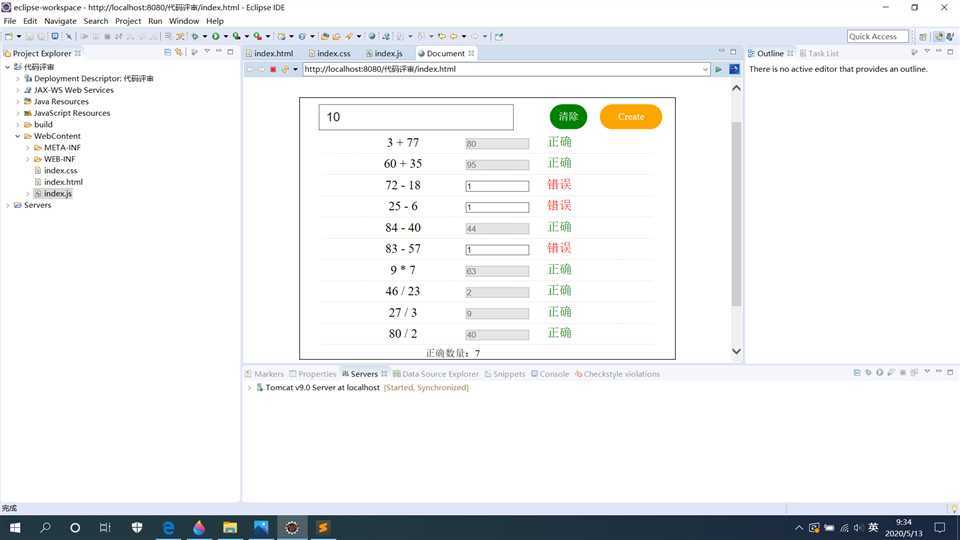Viewport: 960px width, 540px height.
Task: Click answer field for 72 - 18
Action: click(497, 186)
